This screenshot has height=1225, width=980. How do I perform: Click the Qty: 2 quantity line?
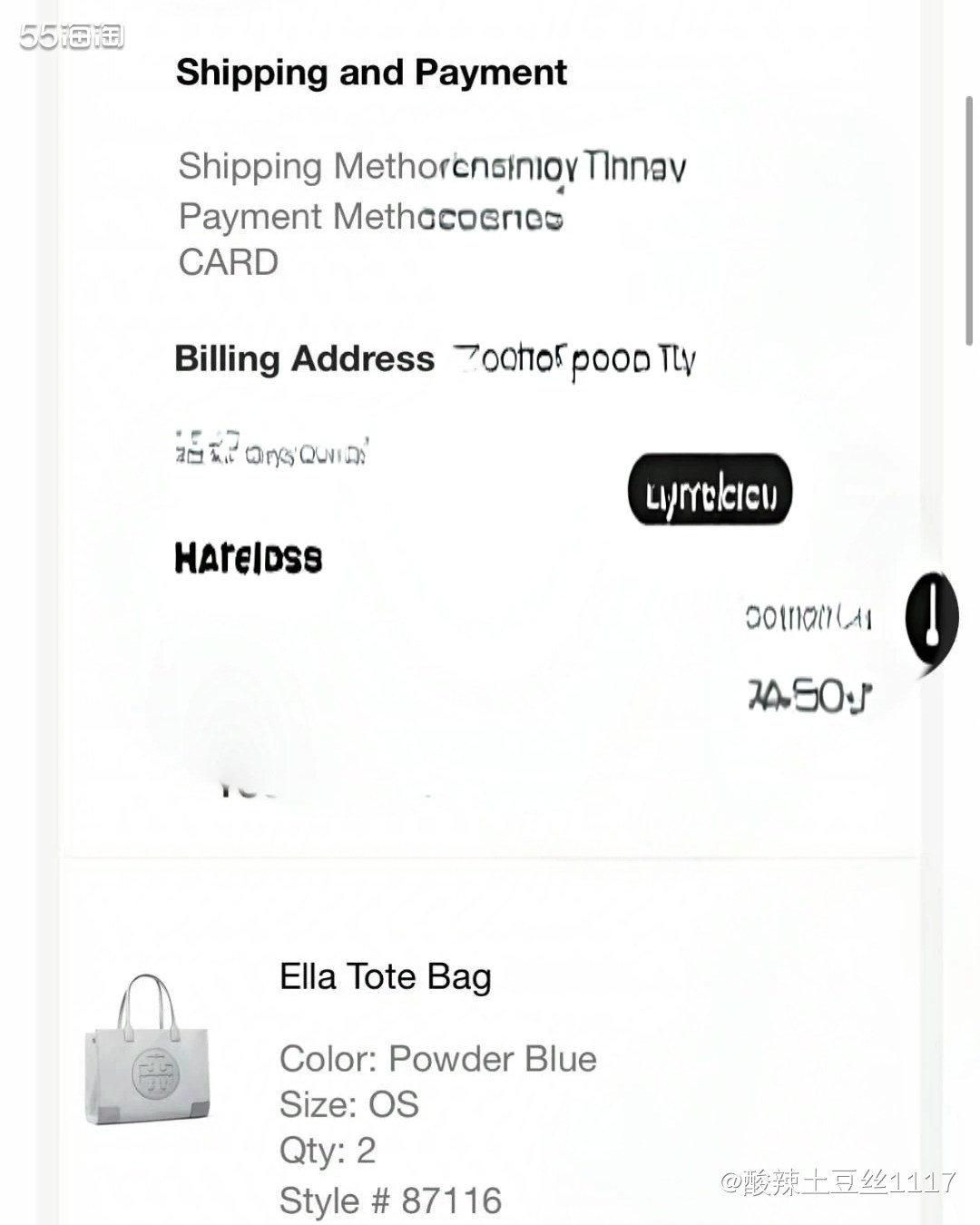[x=327, y=1151]
